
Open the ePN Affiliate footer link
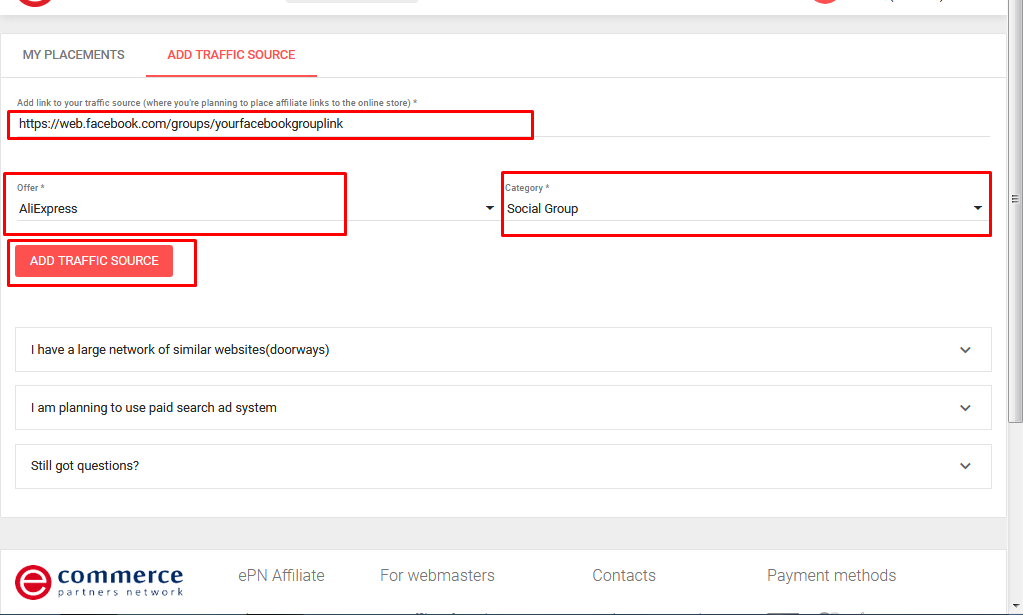281,575
